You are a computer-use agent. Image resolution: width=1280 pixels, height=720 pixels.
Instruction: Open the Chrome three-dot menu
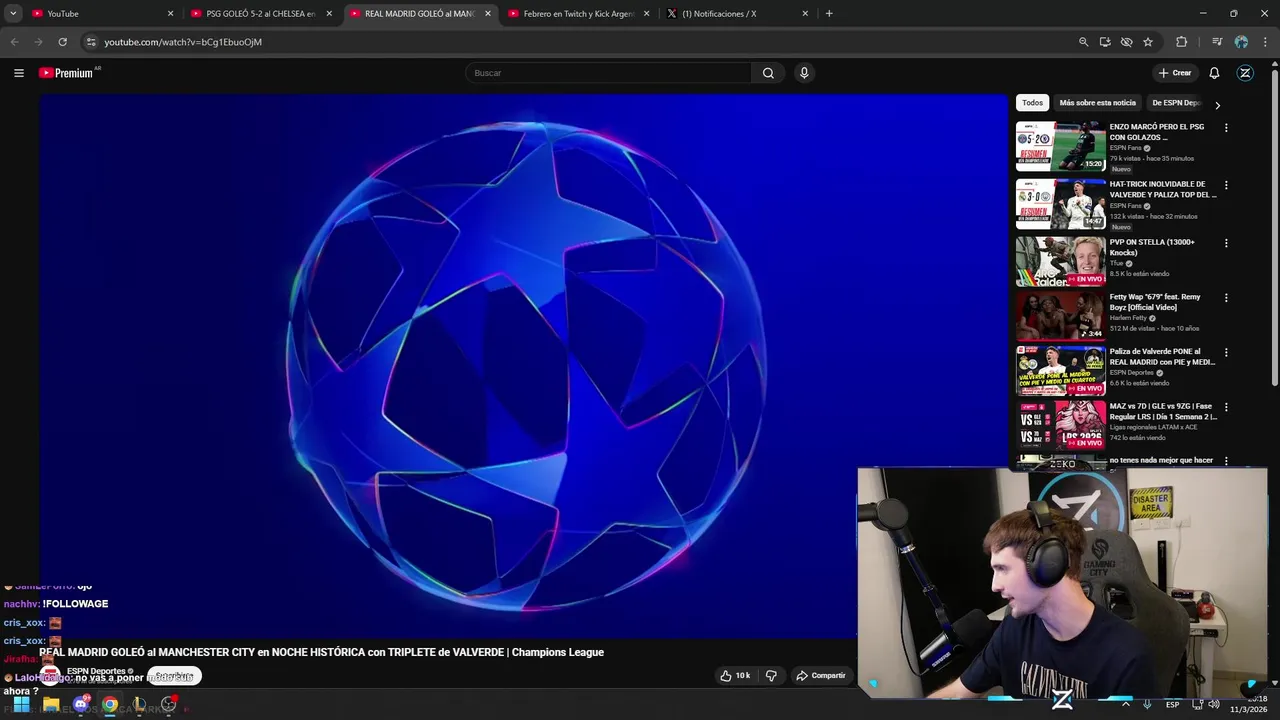(x=1266, y=42)
